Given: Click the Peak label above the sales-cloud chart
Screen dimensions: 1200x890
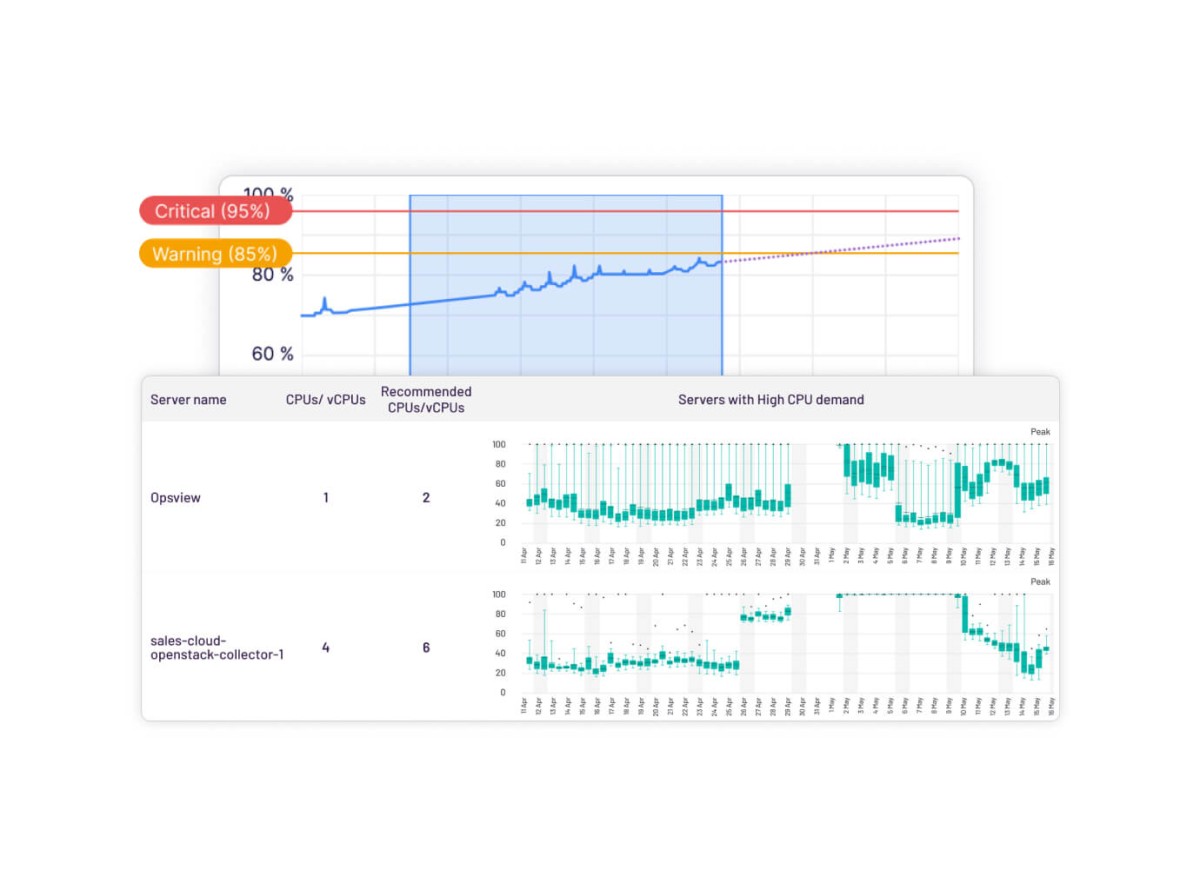Looking at the screenshot, I should pyautogui.click(x=1040, y=582).
